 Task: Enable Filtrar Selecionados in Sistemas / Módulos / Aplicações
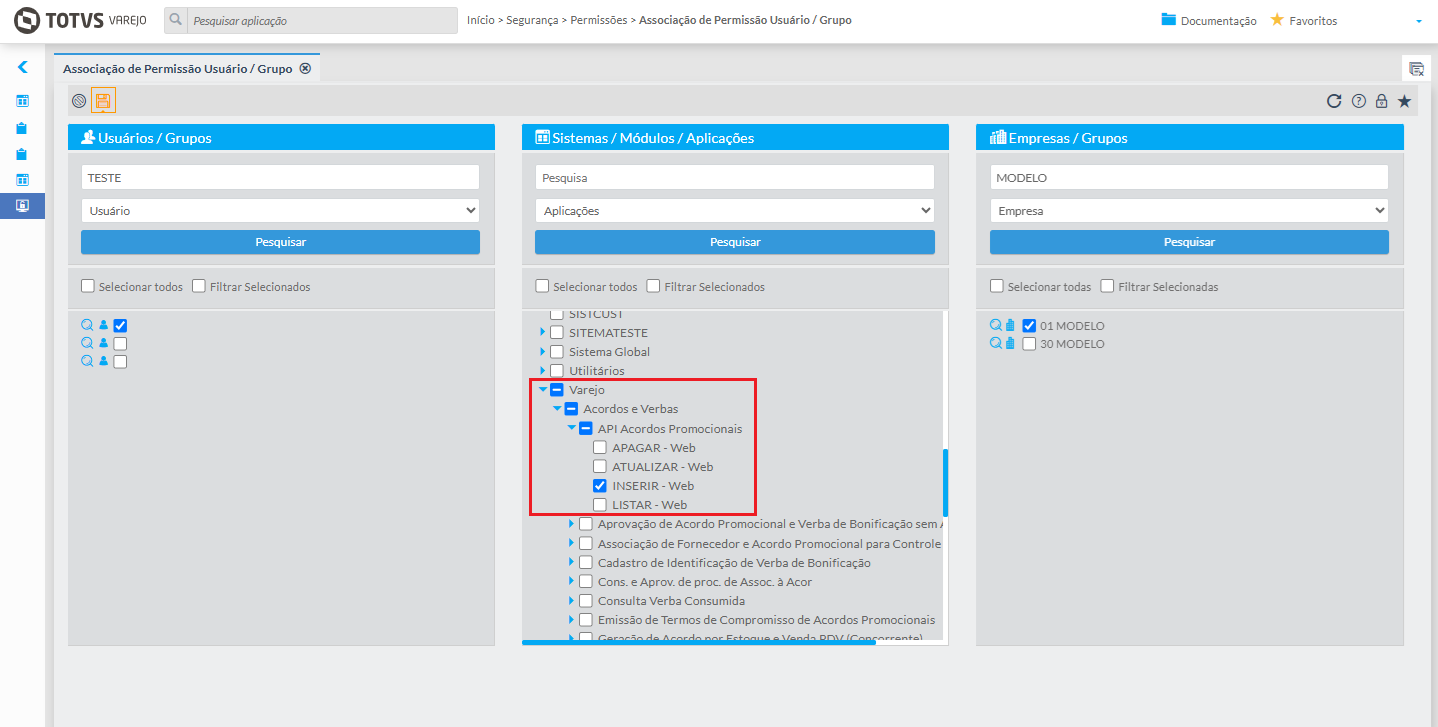653,286
